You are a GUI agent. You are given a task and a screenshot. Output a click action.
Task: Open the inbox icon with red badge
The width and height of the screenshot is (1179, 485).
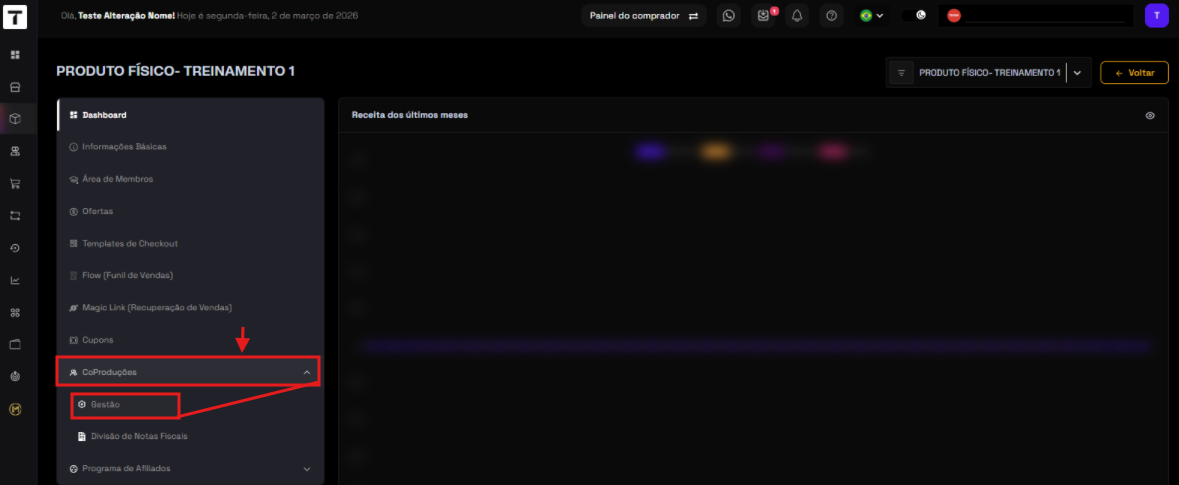click(764, 16)
